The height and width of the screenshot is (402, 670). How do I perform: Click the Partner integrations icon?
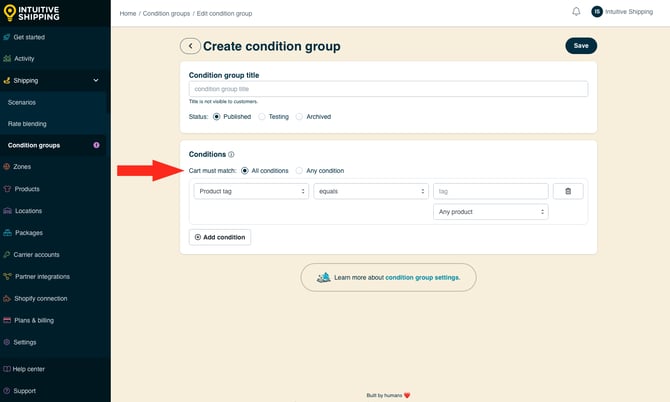coord(7,276)
